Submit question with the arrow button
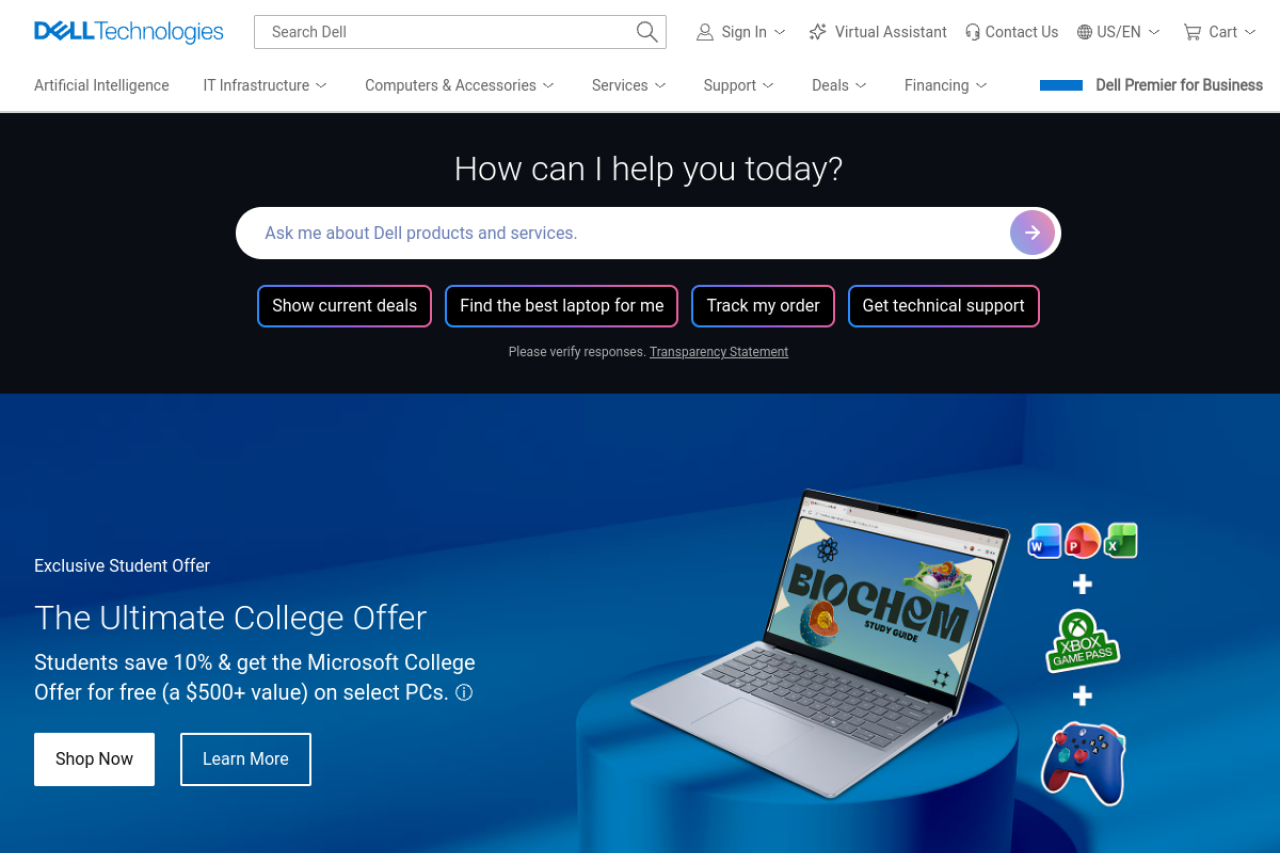 point(1032,233)
